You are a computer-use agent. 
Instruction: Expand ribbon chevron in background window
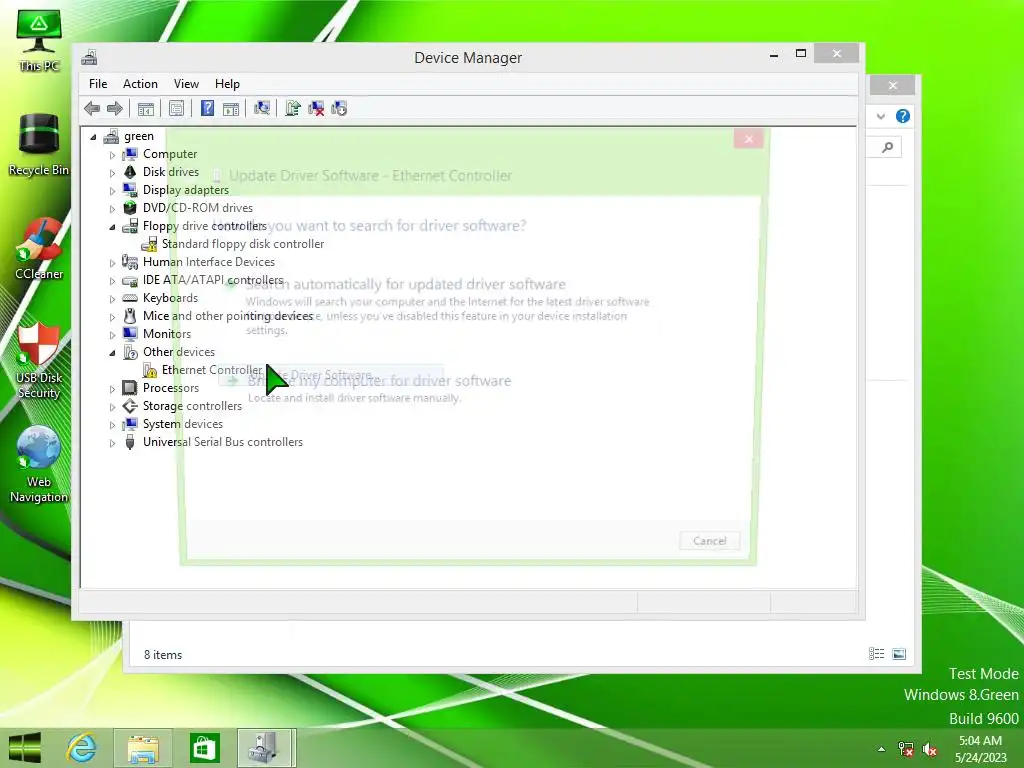click(x=881, y=116)
